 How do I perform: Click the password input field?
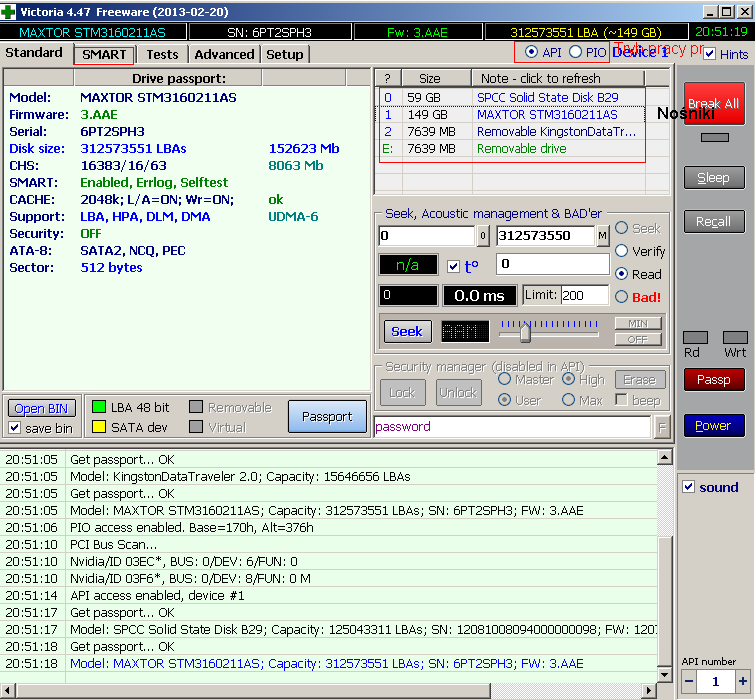(512, 427)
